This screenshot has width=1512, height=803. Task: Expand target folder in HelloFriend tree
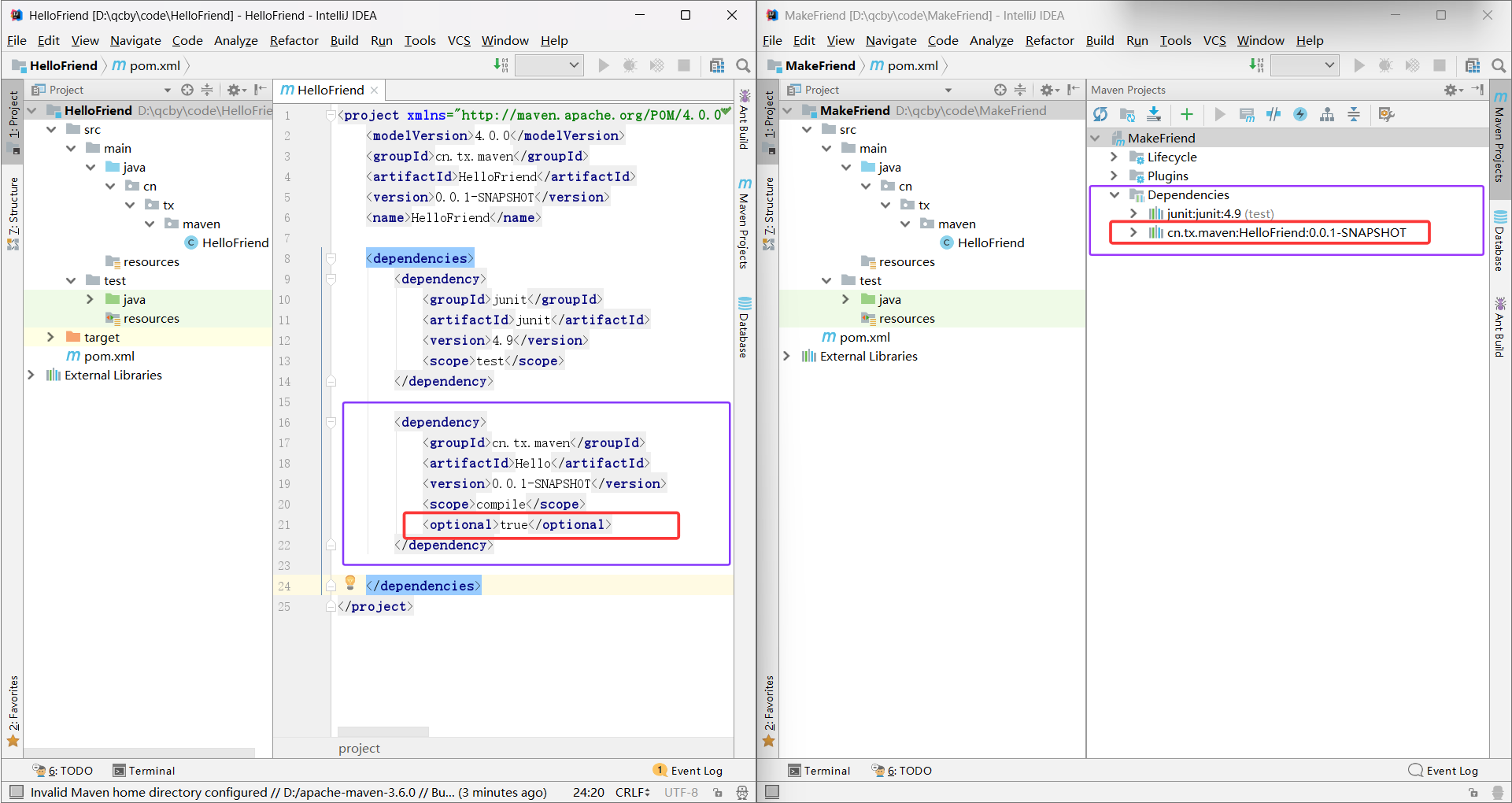tap(50, 337)
